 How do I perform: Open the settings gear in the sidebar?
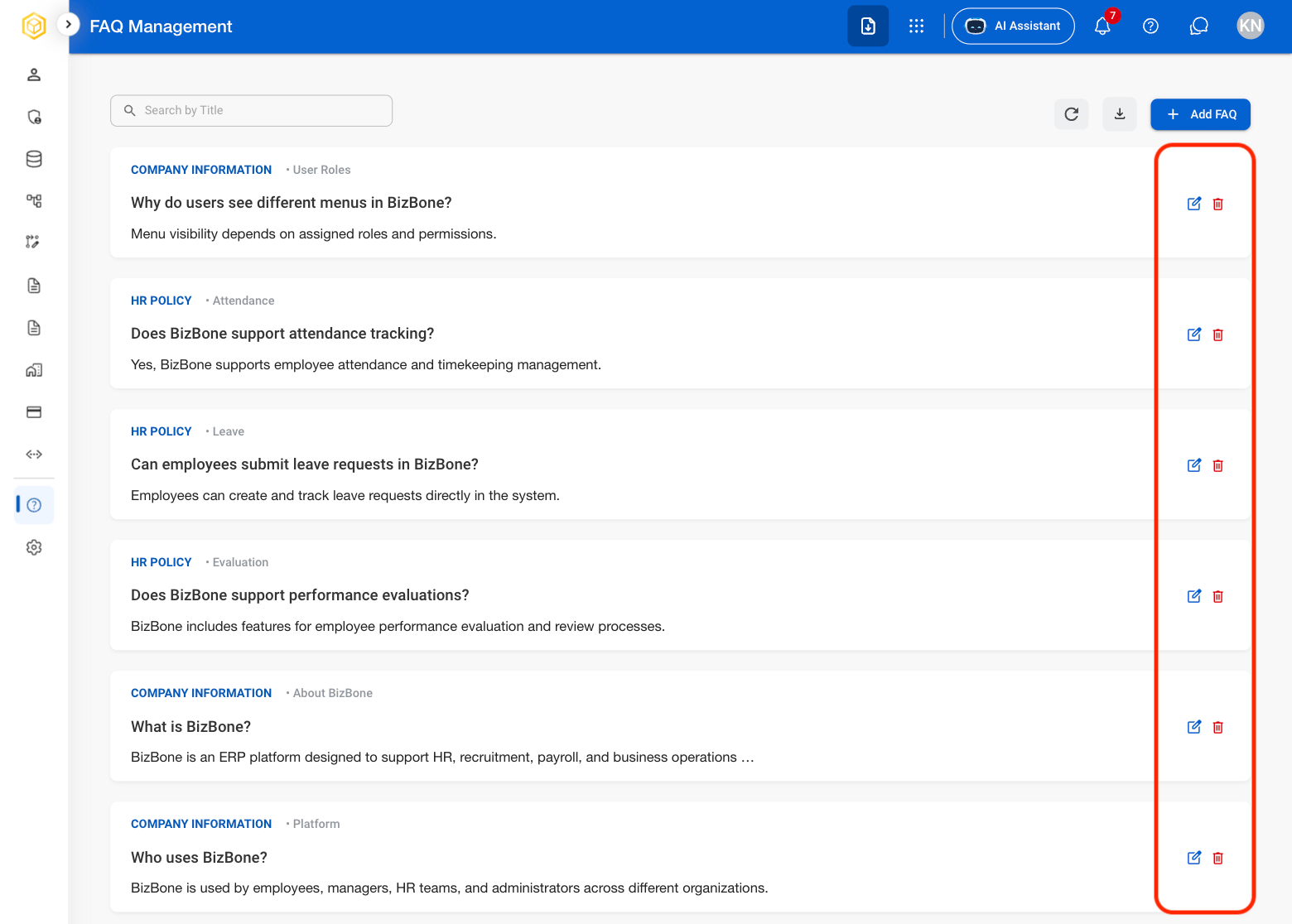click(x=34, y=547)
